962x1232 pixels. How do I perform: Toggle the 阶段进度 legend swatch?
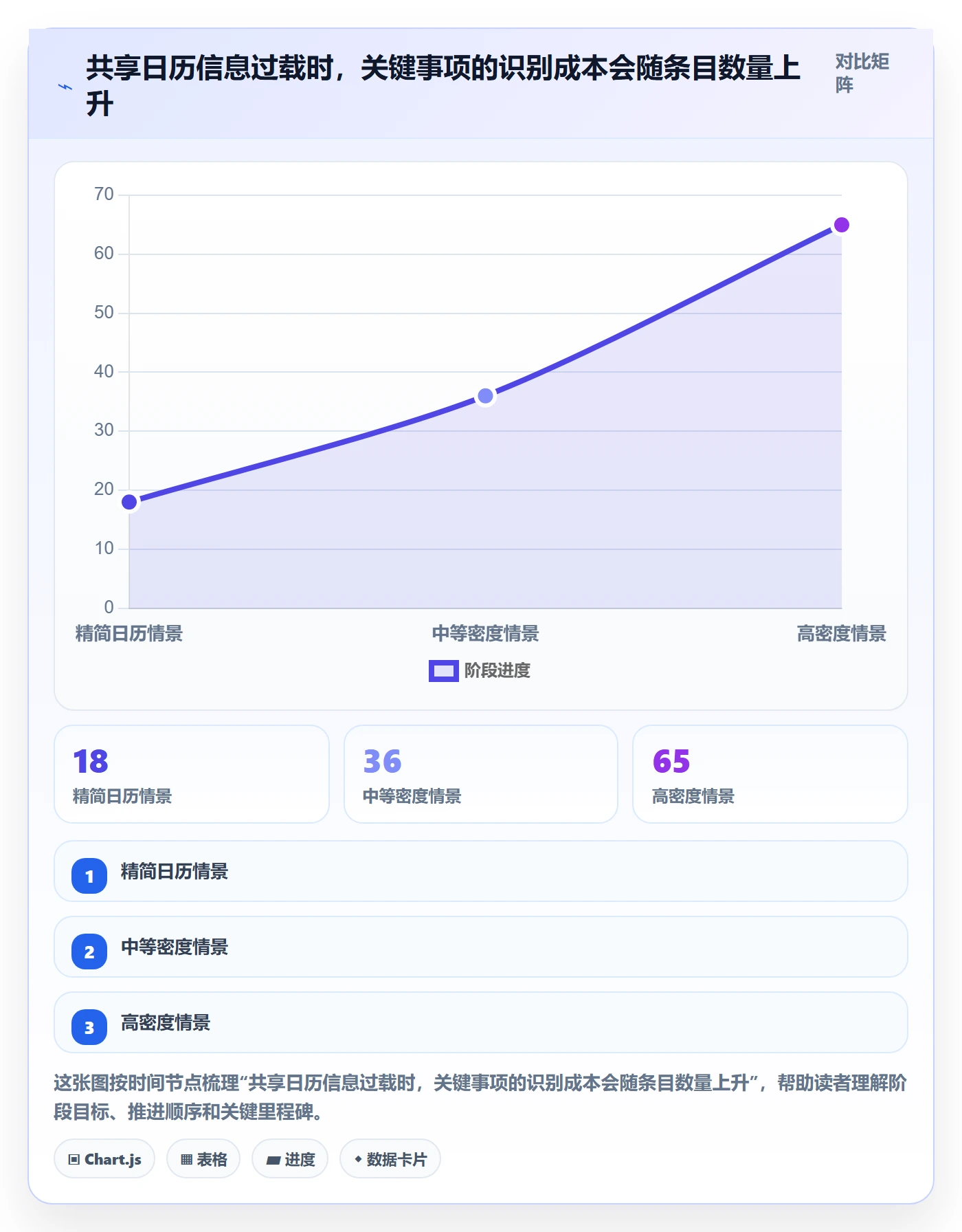443,671
